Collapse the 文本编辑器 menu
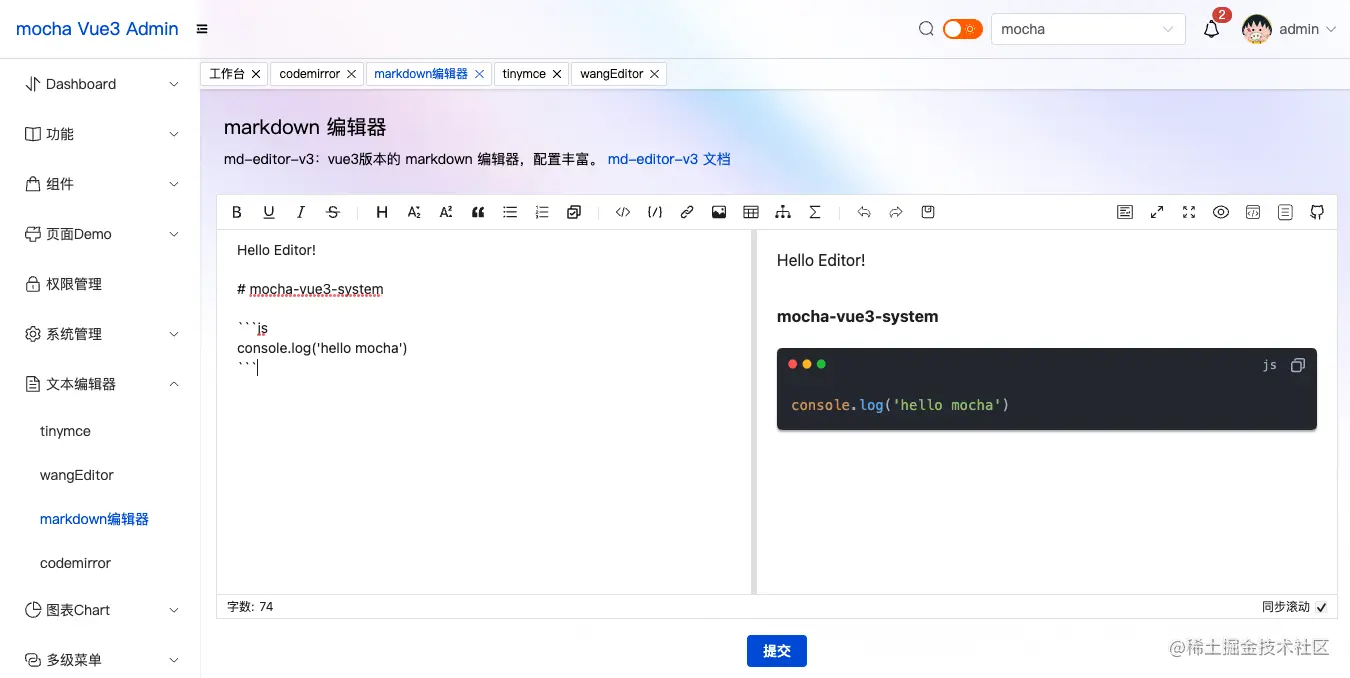This screenshot has width=1350, height=678. point(100,384)
